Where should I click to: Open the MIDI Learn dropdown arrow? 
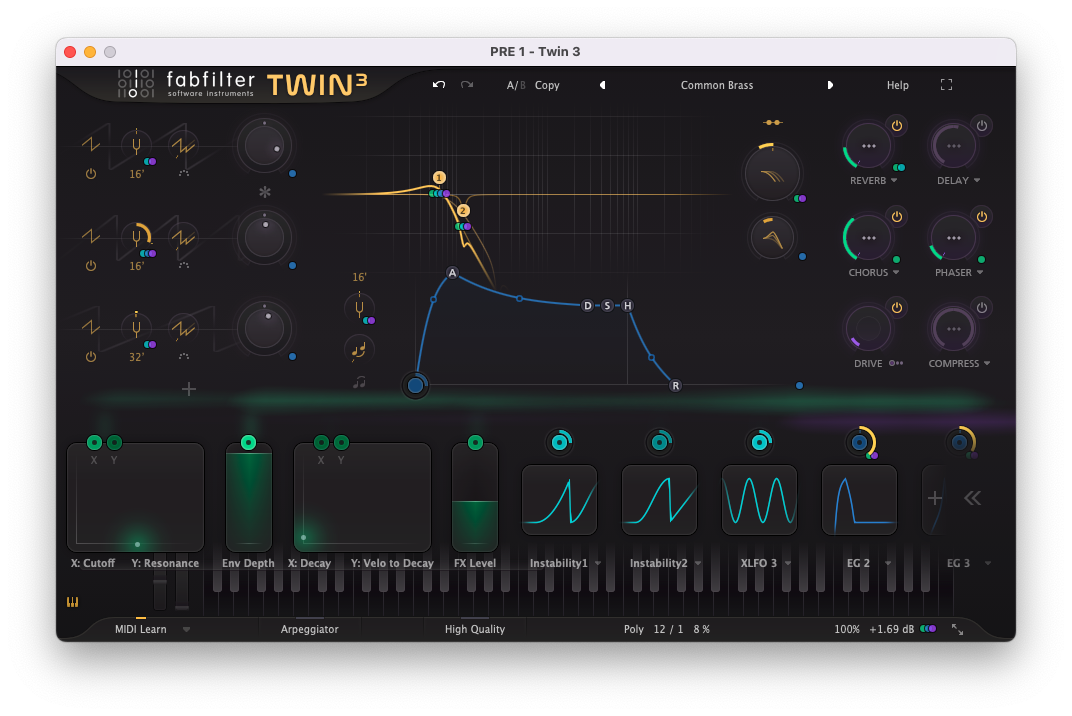coord(186,630)
